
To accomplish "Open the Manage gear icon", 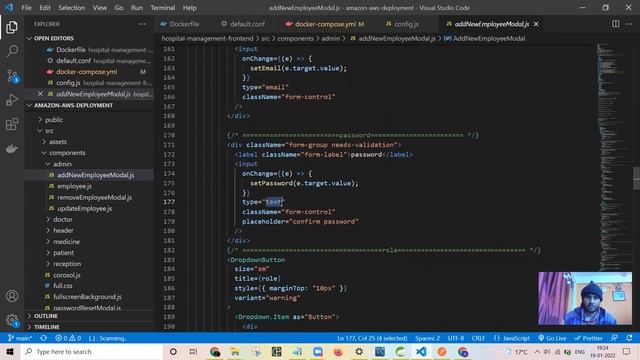I will 12,320.
